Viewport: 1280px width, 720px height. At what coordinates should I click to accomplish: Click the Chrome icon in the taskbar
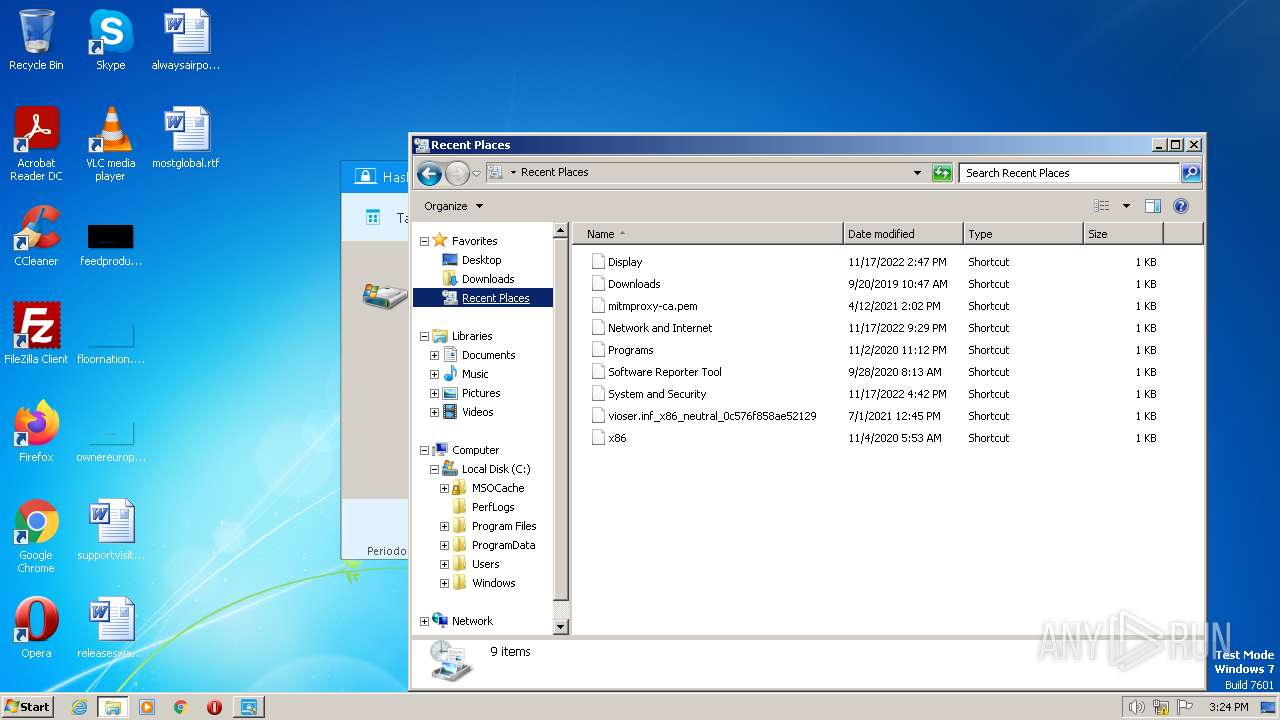coord(181,707)
